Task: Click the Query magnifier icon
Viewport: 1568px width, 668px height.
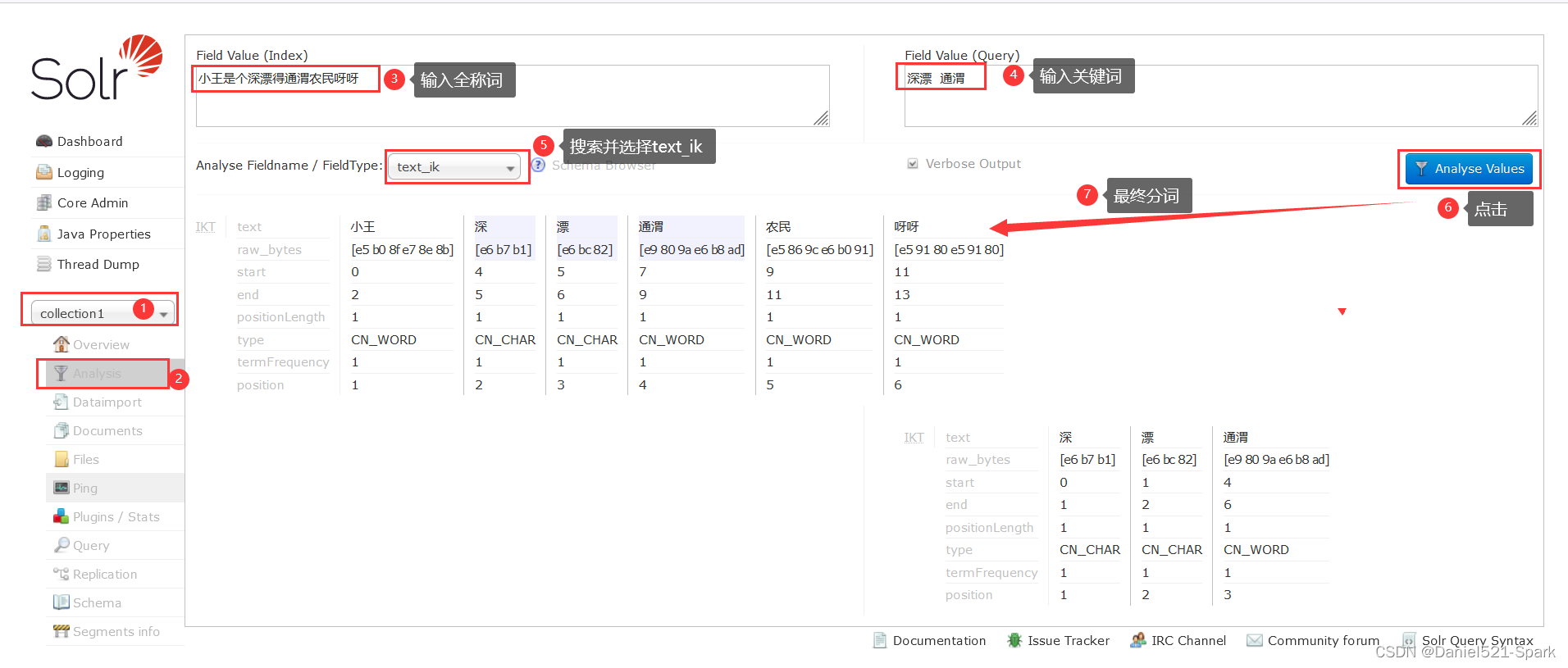Action: [61, 545]
